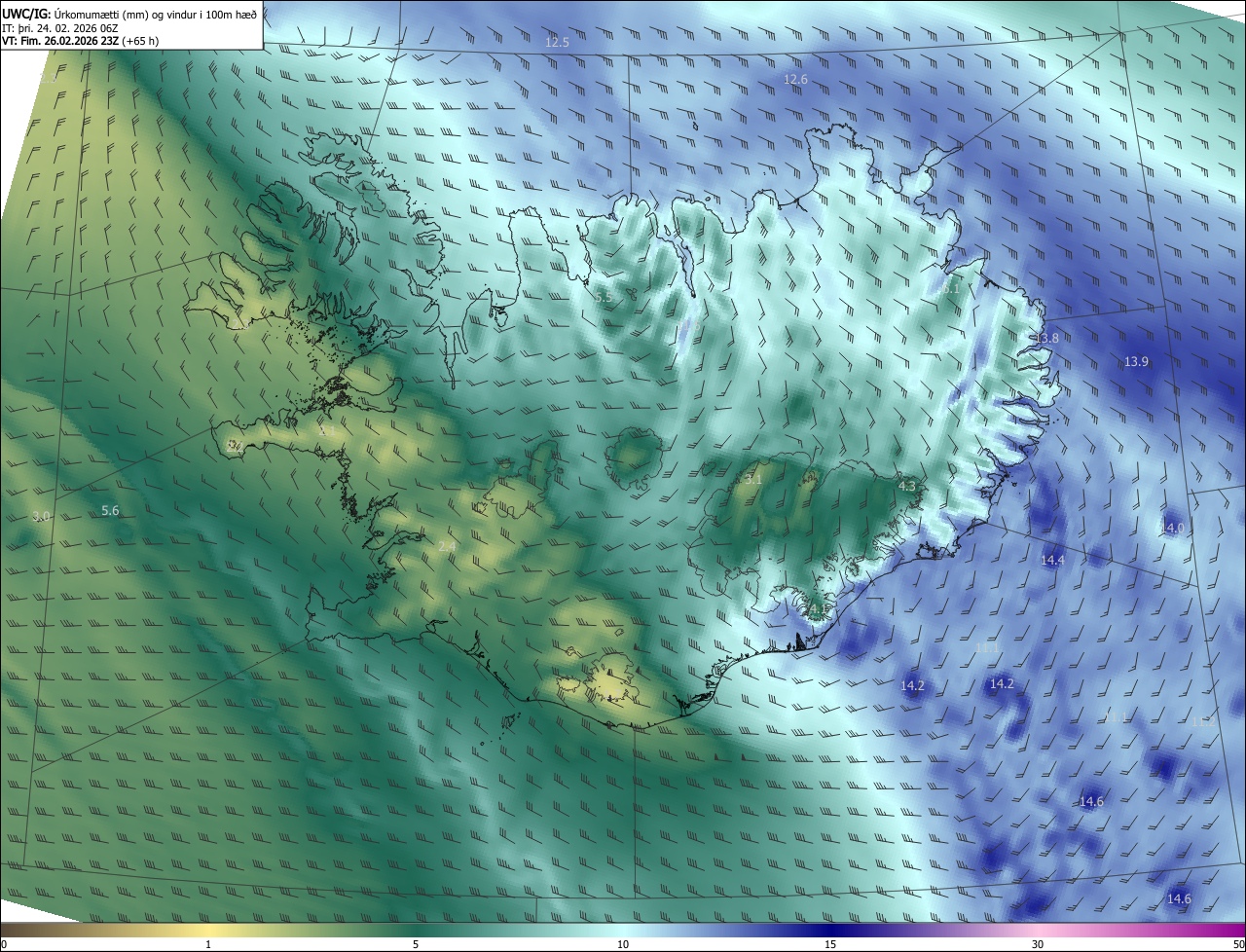Screen dimensions: 1246x952
Task: Click the 13.8 value near the east coast
Action: (1045, 338)
